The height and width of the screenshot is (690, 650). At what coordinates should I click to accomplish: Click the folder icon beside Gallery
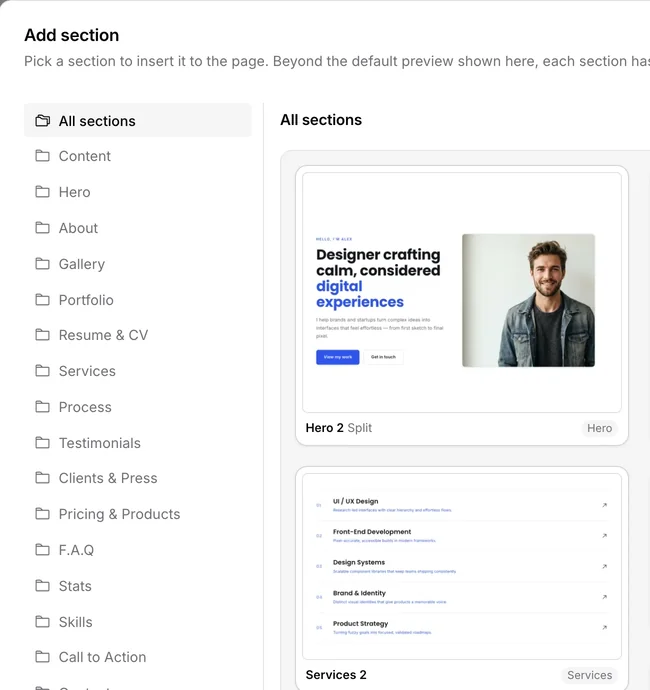click(43, 264)
